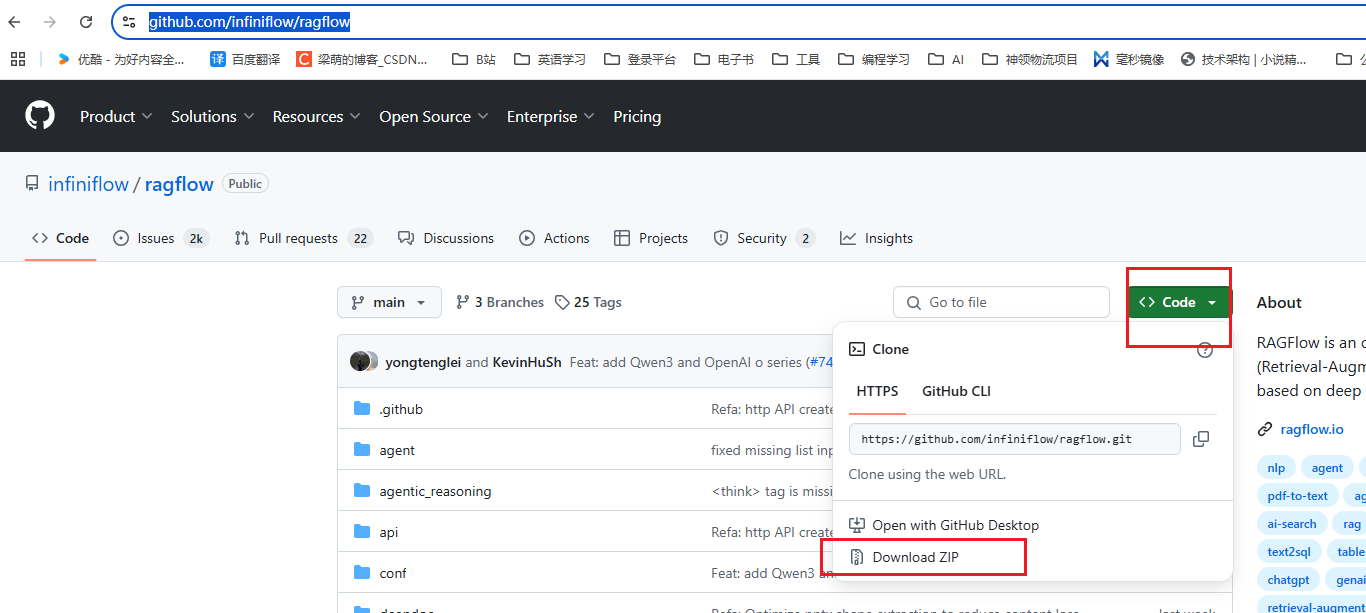The width and height of the screenshot is (1366, 613).
Task: Visit the ragflow.io website link
Action: point(1312,429)
